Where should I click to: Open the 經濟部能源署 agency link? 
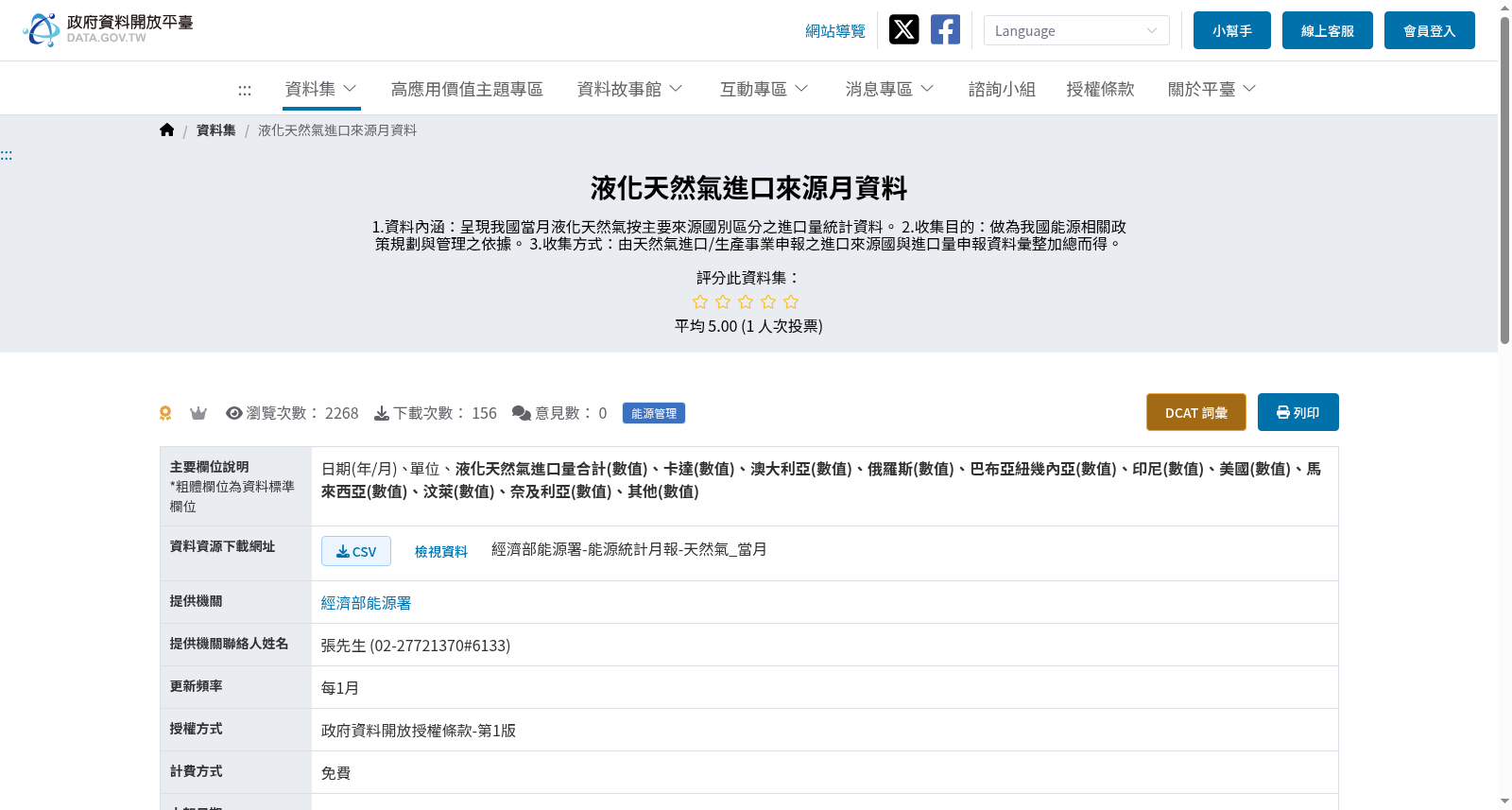pyautogui.click(x=366, y=603)
